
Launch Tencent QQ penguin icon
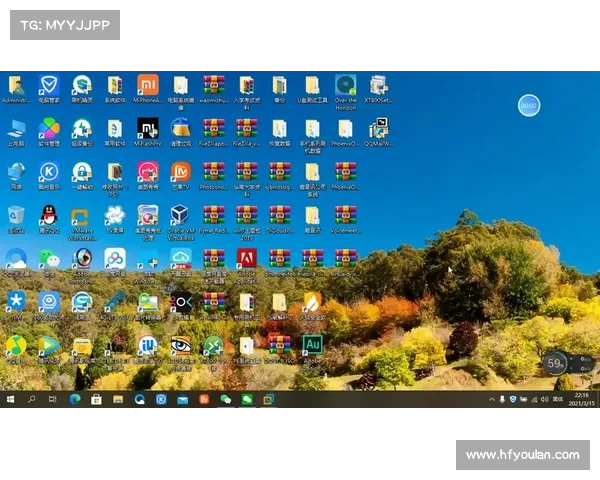click(49, 216)
